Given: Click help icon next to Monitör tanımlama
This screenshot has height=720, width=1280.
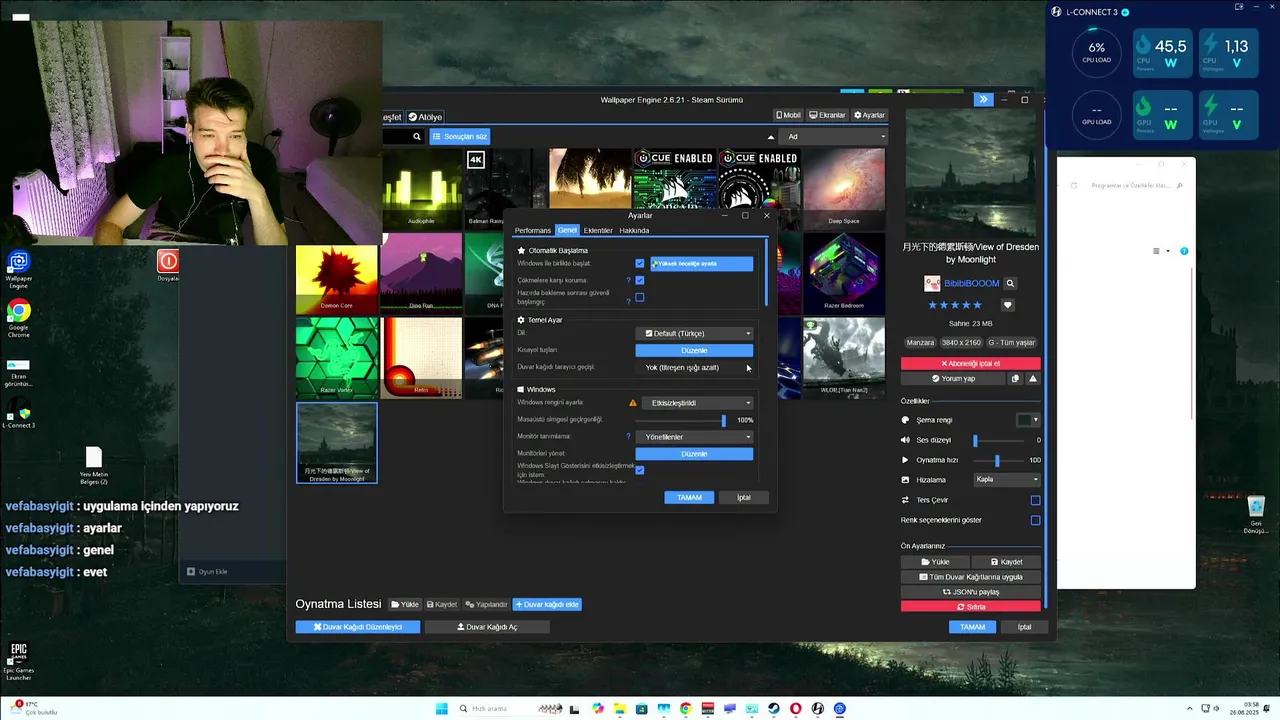Looking at the screenshot, I should point(628,436).
